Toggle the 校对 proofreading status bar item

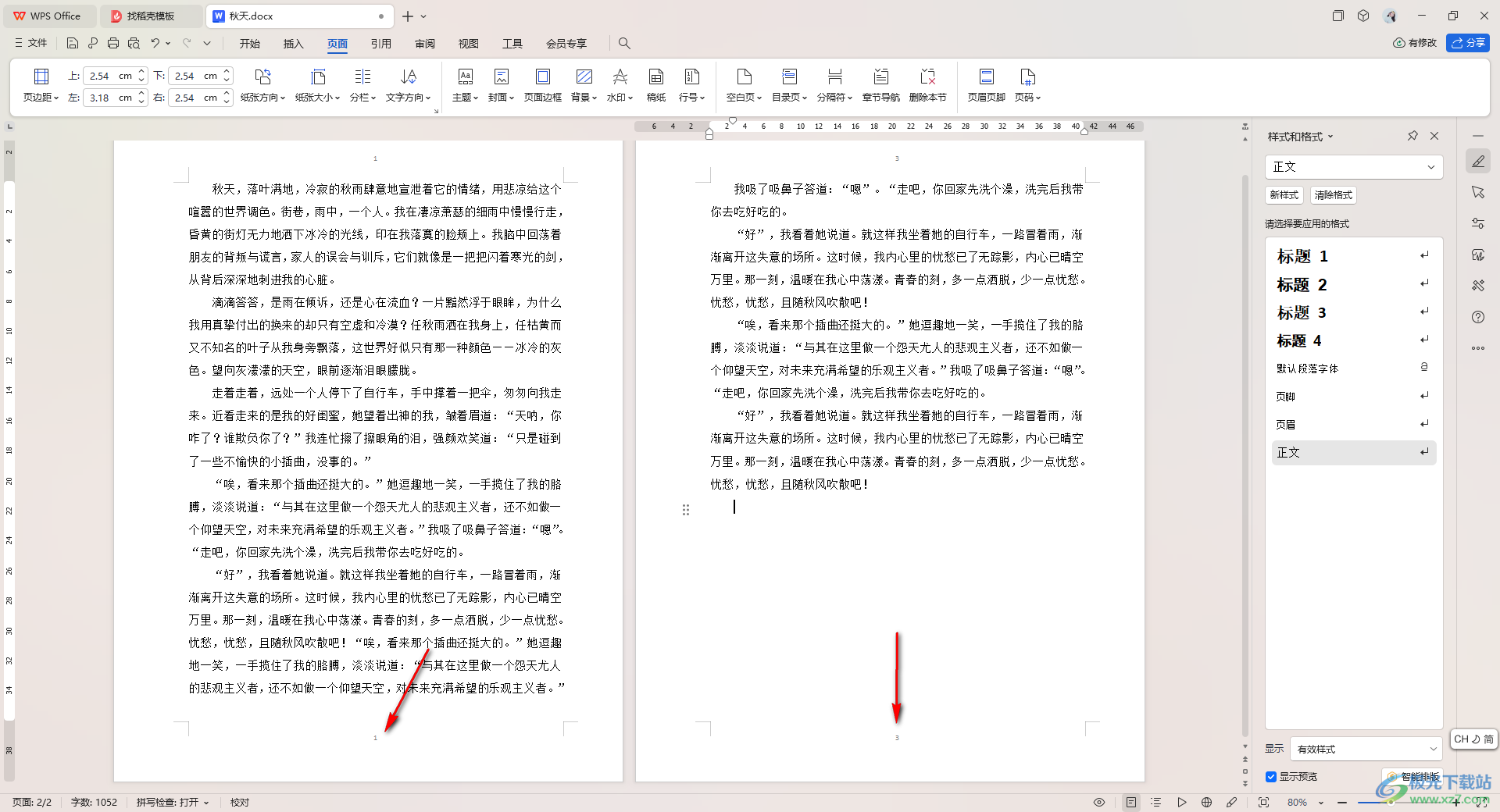pyautogui.click(x=240, y=802)
